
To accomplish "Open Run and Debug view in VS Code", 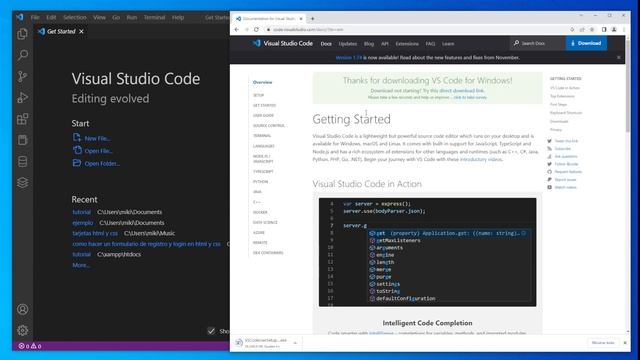I will pos(22,98).
